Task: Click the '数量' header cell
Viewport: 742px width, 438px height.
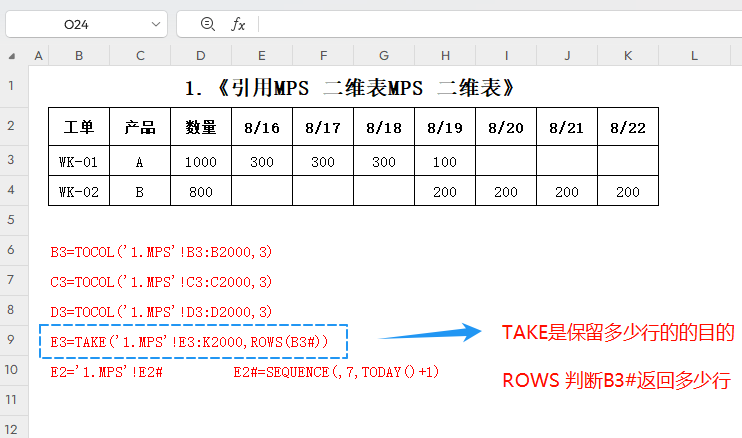Action: click(201, 127)
